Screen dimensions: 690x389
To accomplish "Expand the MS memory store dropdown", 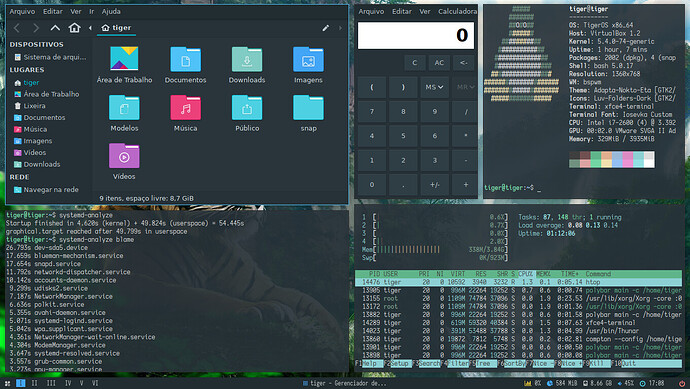I will [x=434, y=87].
